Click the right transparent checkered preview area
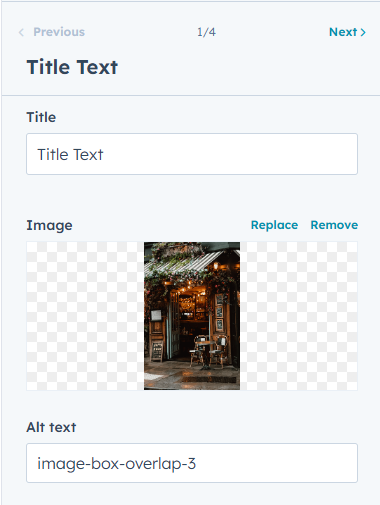The height and width of the screenshot is (505, 380). click(299, 316)
